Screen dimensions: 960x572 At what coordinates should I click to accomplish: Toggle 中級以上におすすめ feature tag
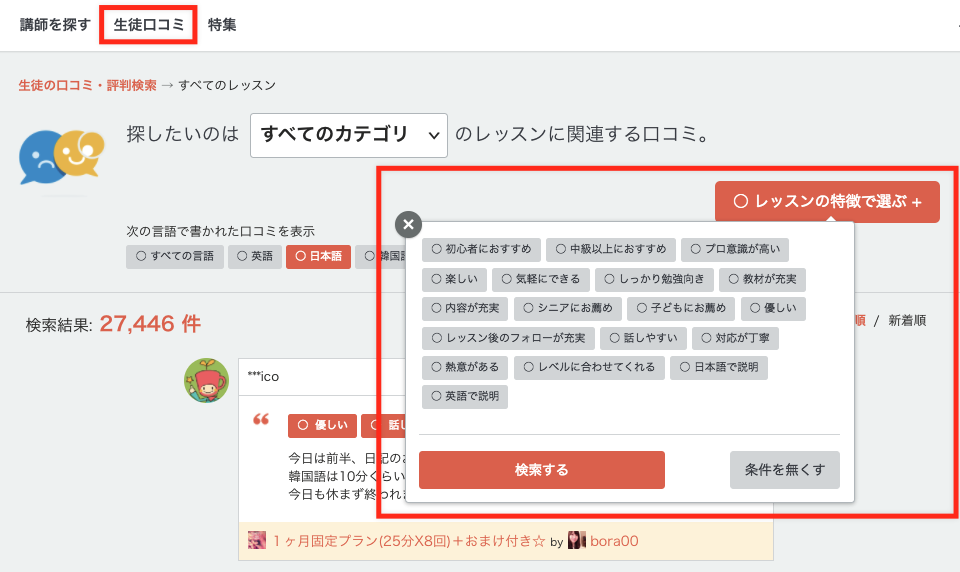[x=611, y=250]
